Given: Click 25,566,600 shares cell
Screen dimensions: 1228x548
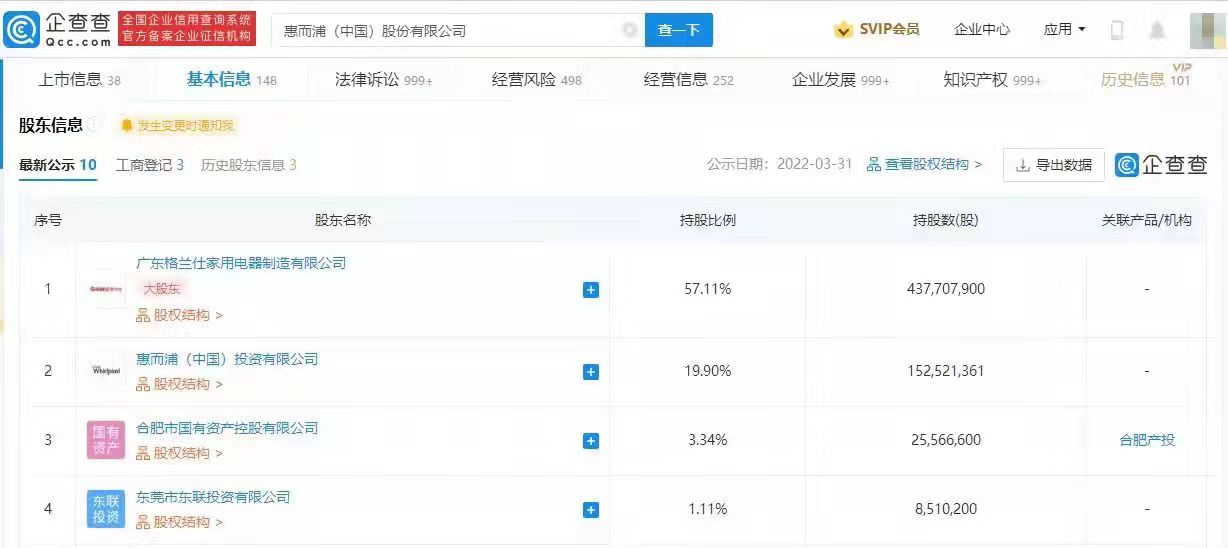Looking at the screenshot, I should [x=946, y=440].
